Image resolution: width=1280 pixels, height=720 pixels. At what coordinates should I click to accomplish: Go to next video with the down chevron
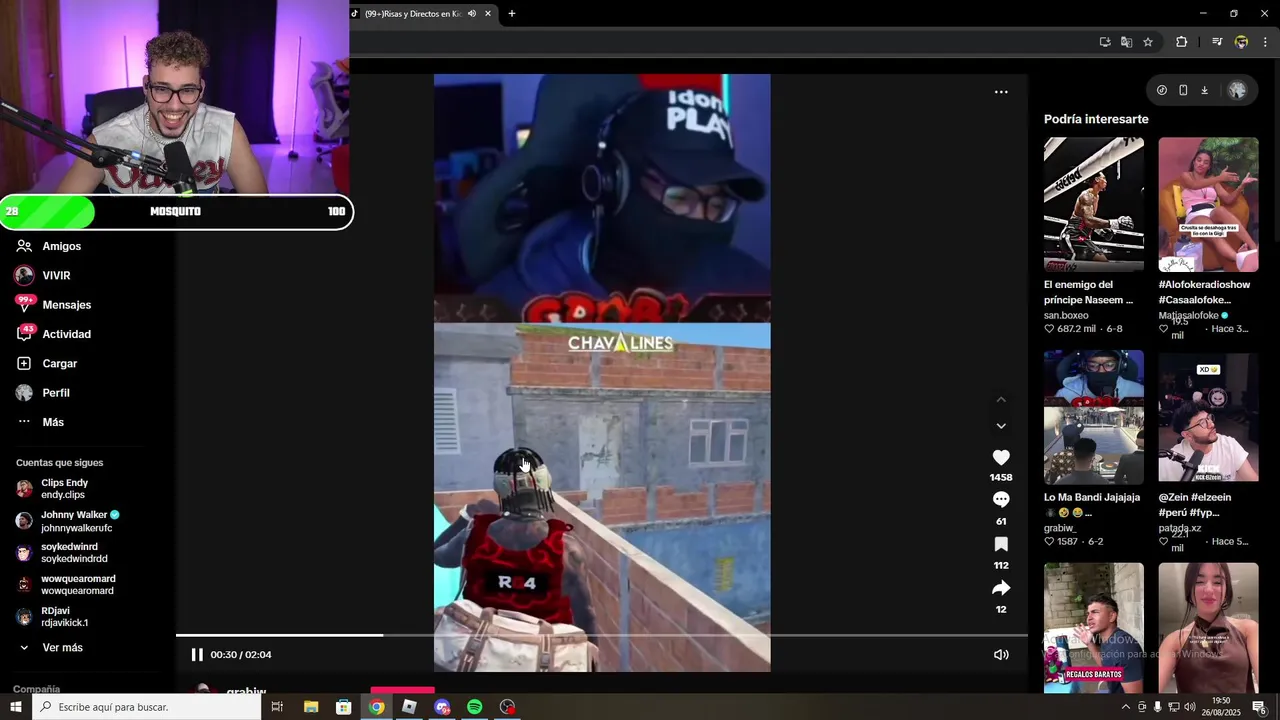coord(1001,425)
